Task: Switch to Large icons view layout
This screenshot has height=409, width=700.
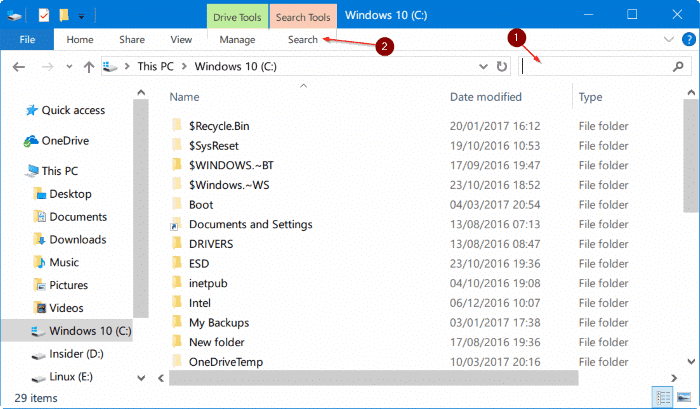Action: point(684,397)
